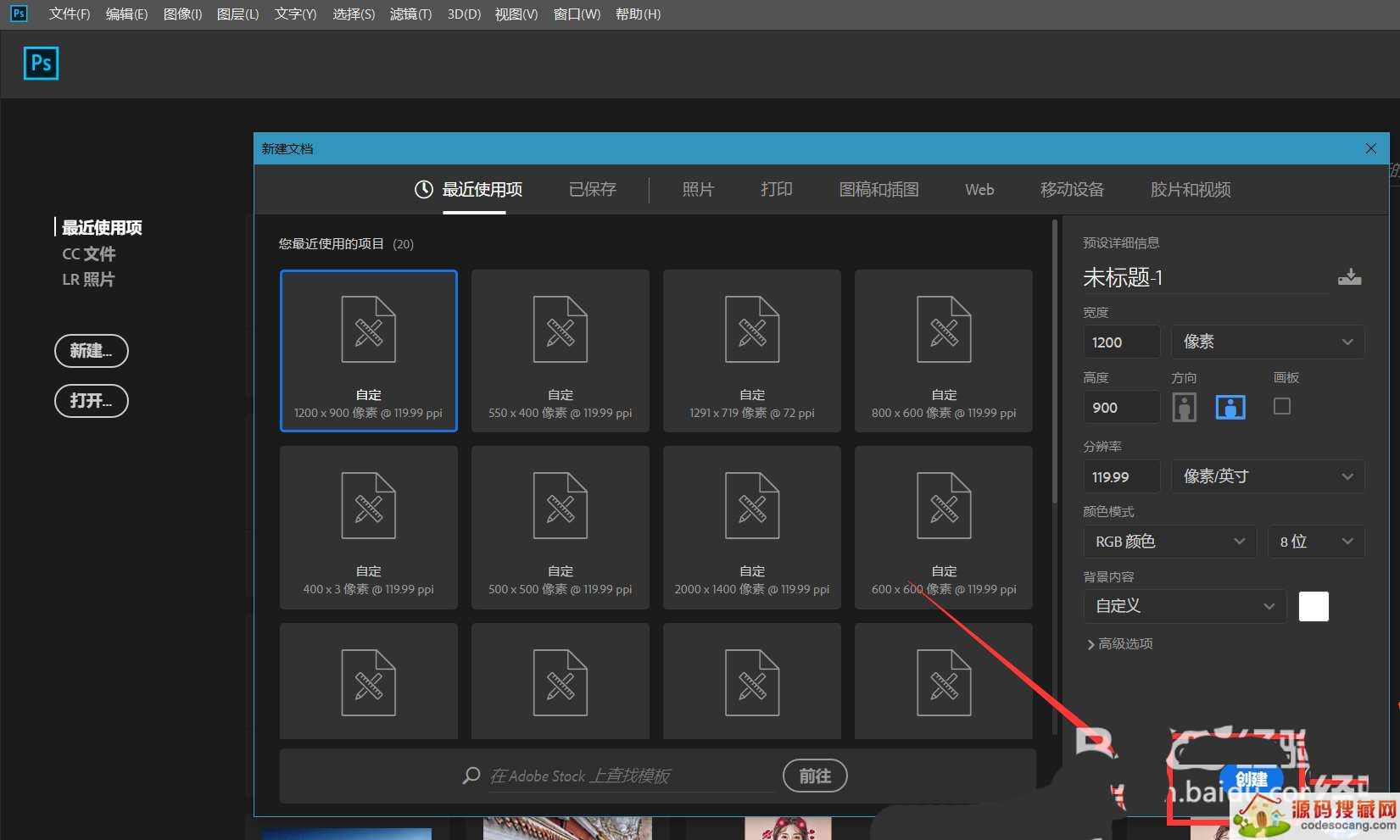Click the small Ps icon in title bar
The width and height of the screenshot is (1400, 840).
tap(19, 14)
